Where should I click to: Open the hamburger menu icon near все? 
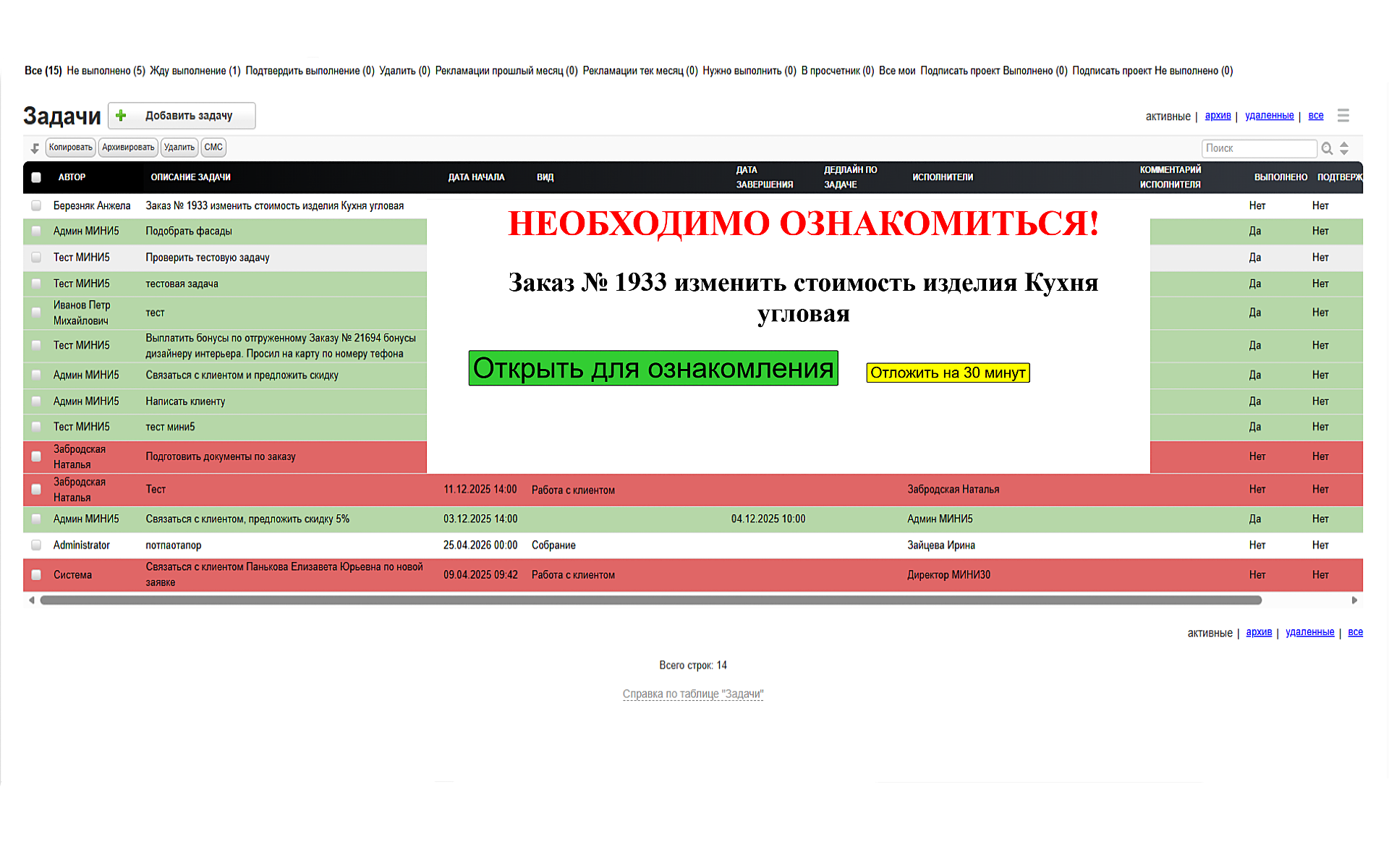(1343, 116)
